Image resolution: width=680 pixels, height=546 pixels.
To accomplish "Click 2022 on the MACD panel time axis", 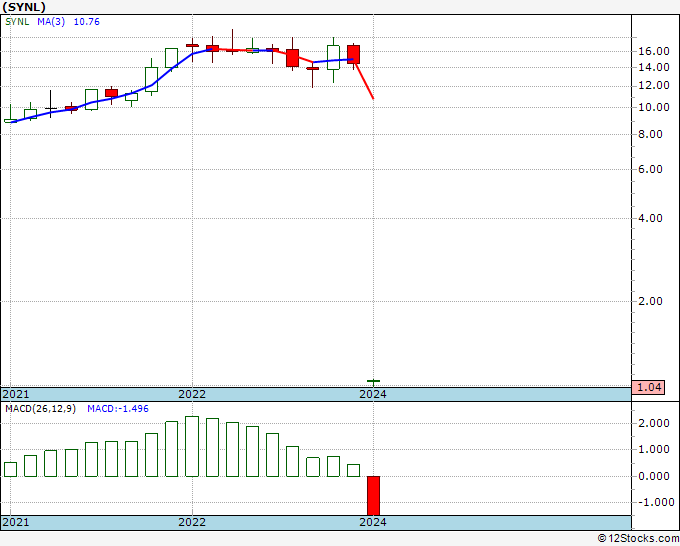I will [192, 522].
